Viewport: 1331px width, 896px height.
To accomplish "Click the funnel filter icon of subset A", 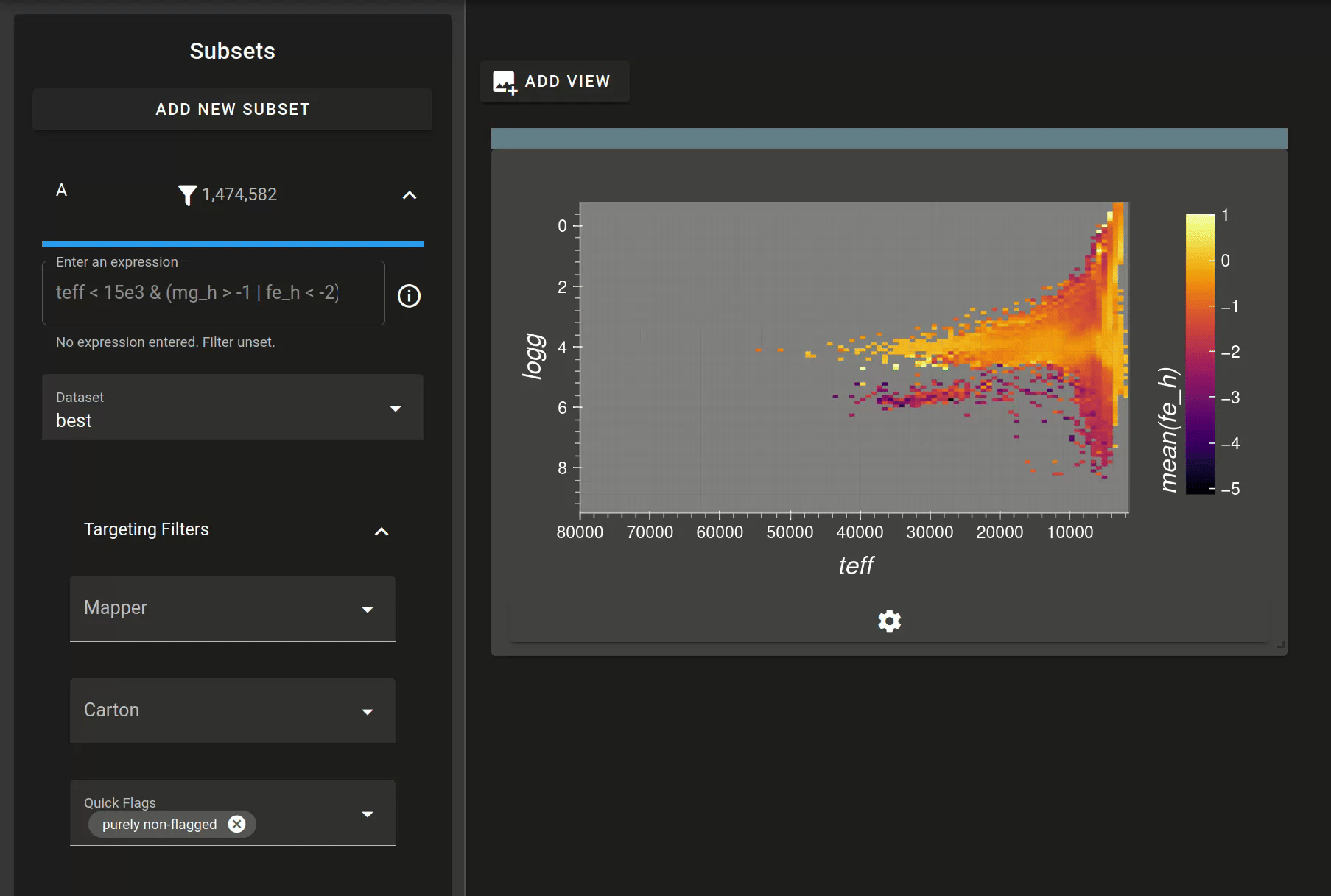I will (x=187, y=195).
